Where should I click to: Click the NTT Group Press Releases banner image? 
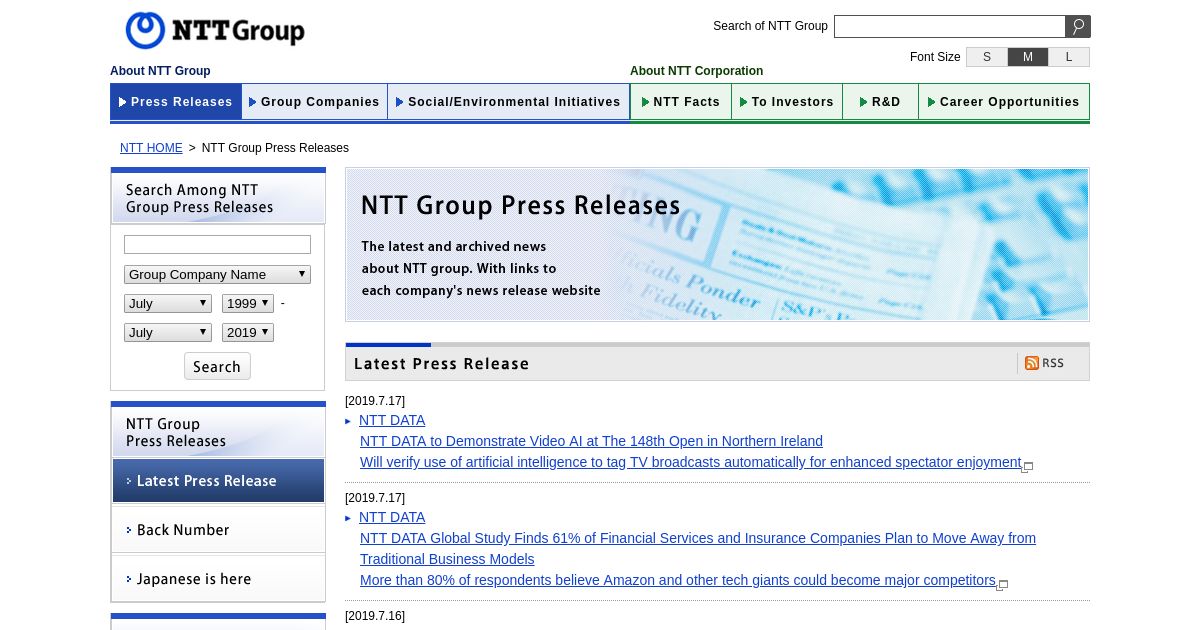coord(717,245)
